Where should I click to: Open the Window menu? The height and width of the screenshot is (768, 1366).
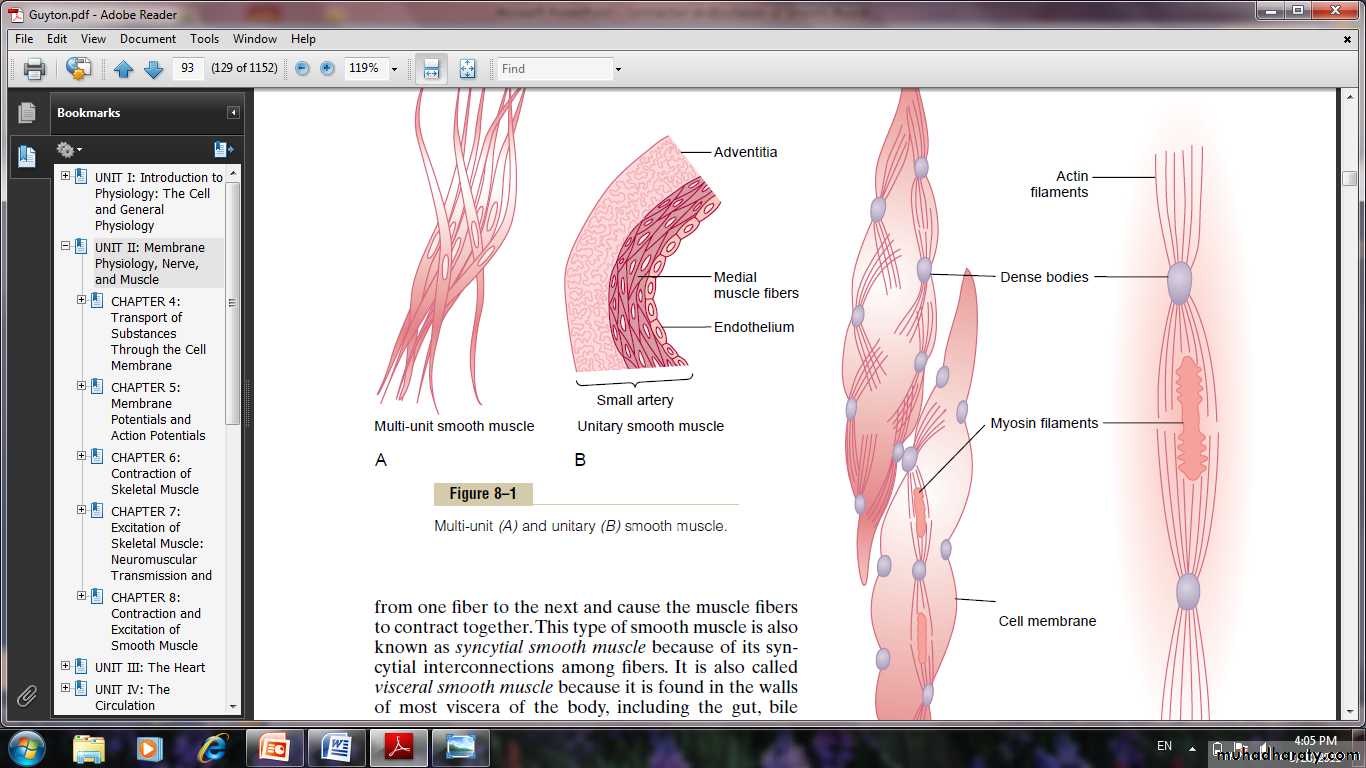click(255, 39)
